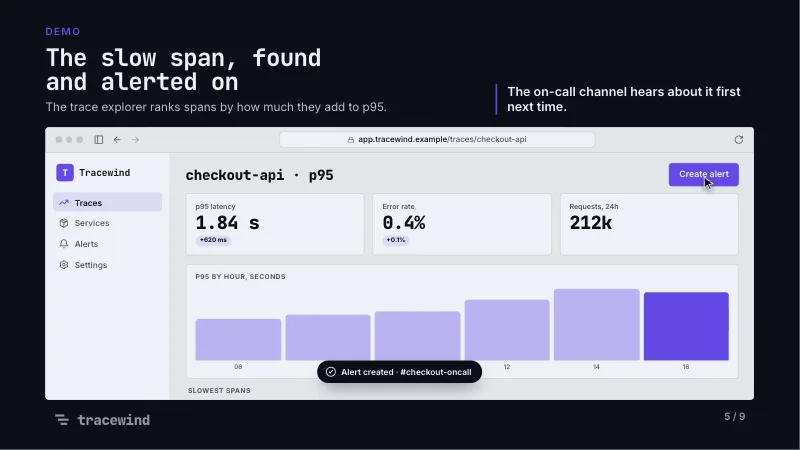Click the P95 BY HOUR, SECONDS label
The width and height of the screenshot is (800, 450).
coord(240,277)
